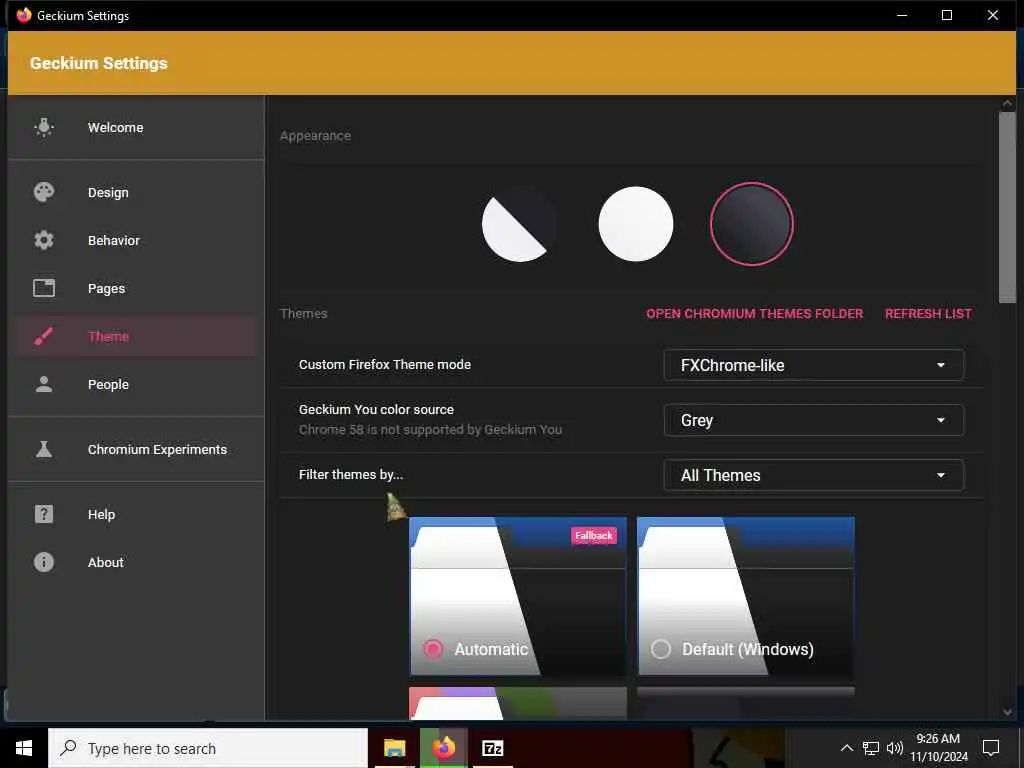Choose the automatic half-light half-dark appearance
Image resolution: width=1024 pixels, height=768 pixels.
pyautogui.click(x=519, y=224)
